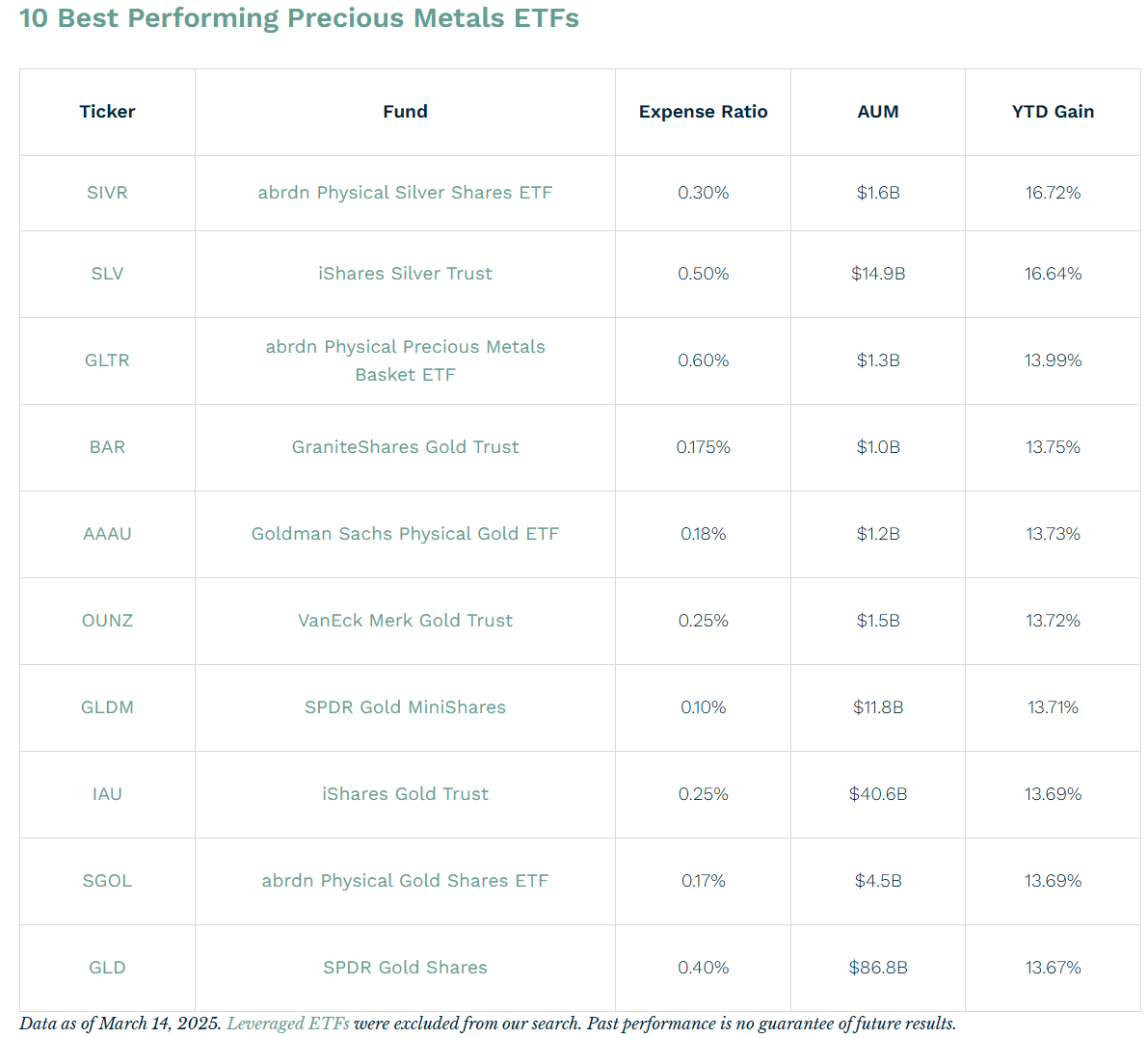The image size is (1148, 1038).
Task: Open the SGOL ticker link
Action: [107, 881]
